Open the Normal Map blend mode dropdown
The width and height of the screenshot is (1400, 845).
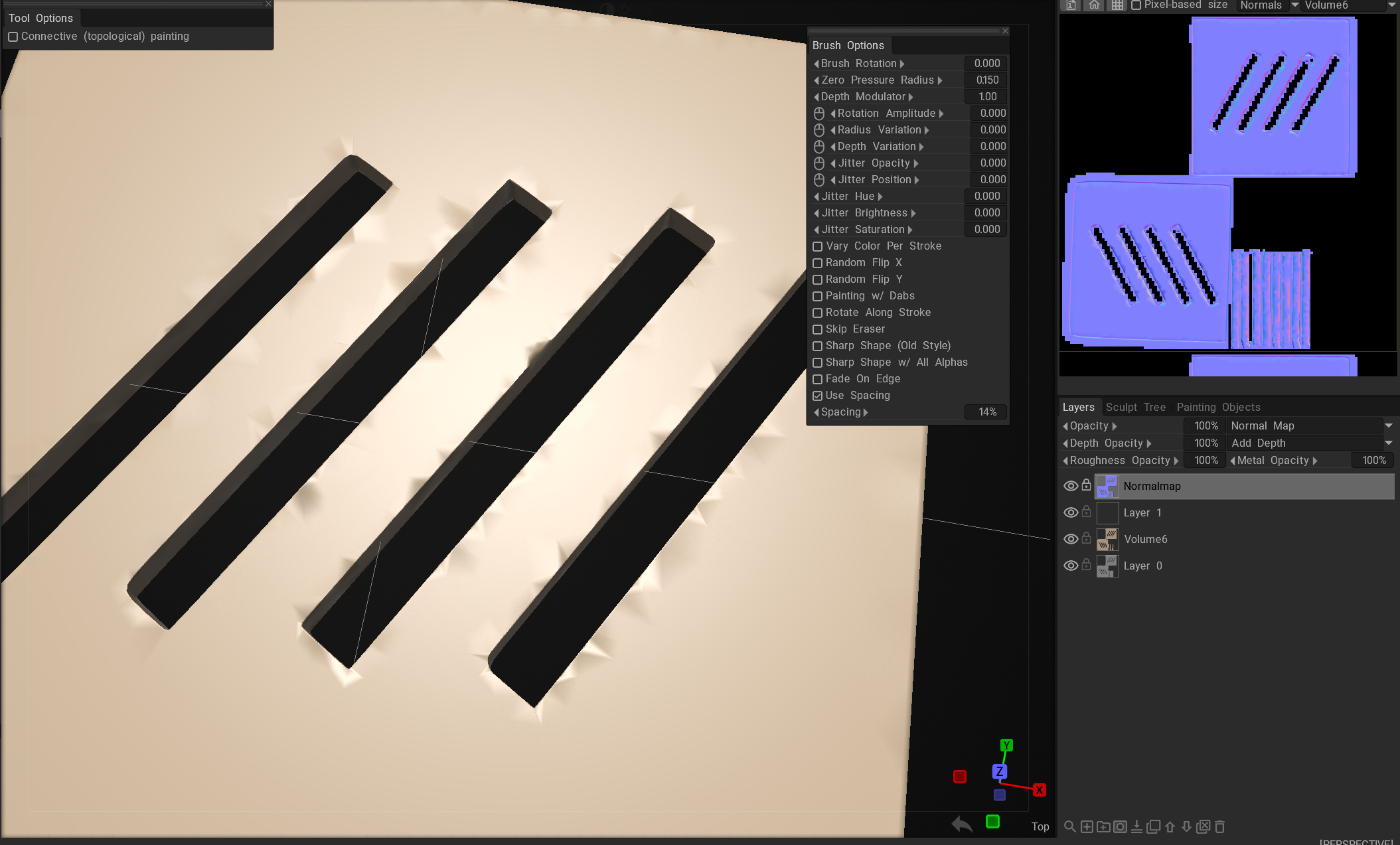pyautogui.click(x=1388, y=425)
